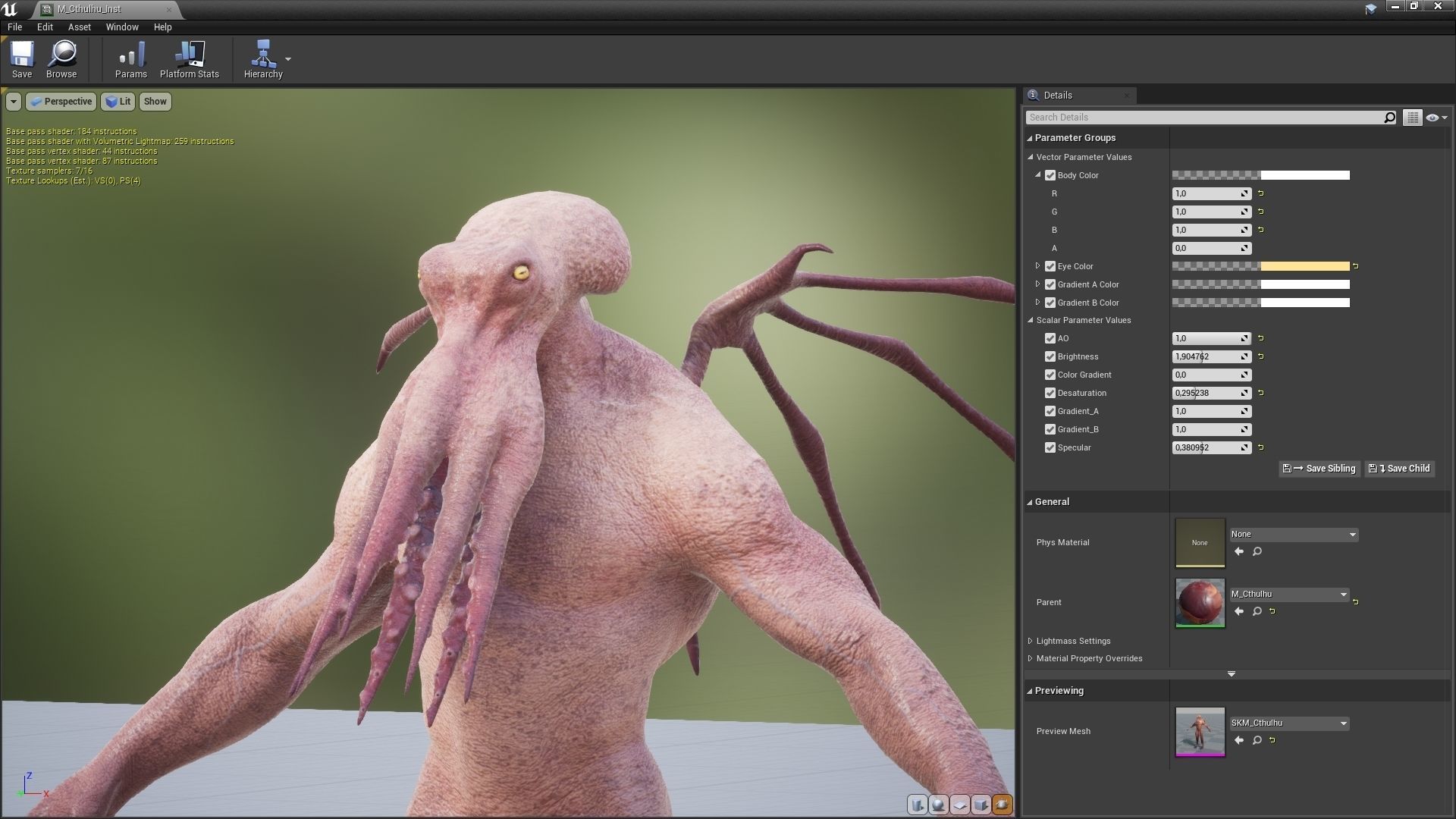This screenshot has height=819, width=1456.
Task: Reset Brightness value to default arrow
Action: [1261, 356]
